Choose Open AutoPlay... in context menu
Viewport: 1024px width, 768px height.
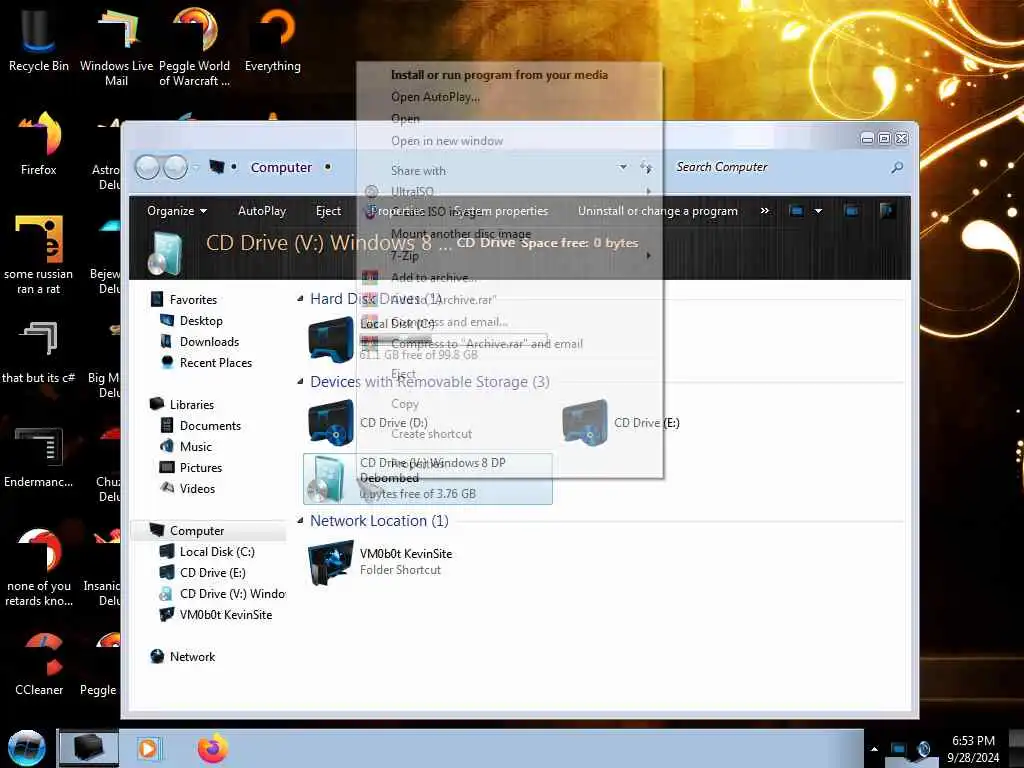coord(435,97)
